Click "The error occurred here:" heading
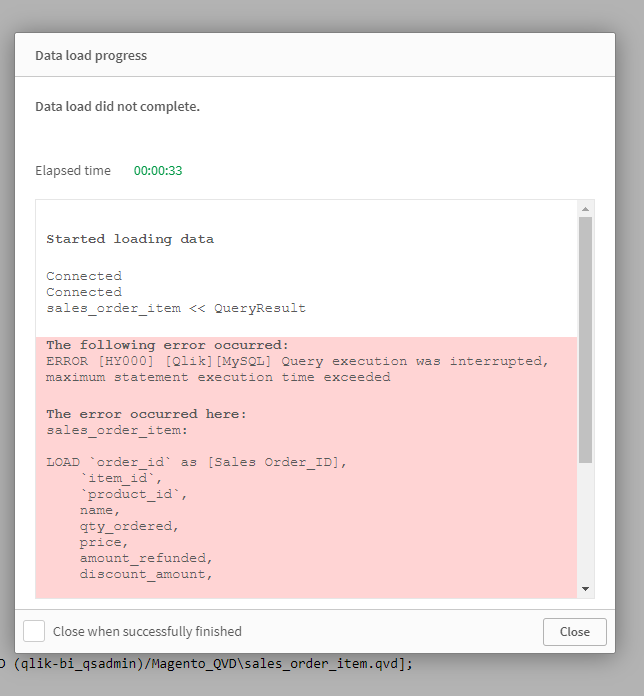Image resolution: width=644 pixels, height=696 pixels. pos(146,413)
